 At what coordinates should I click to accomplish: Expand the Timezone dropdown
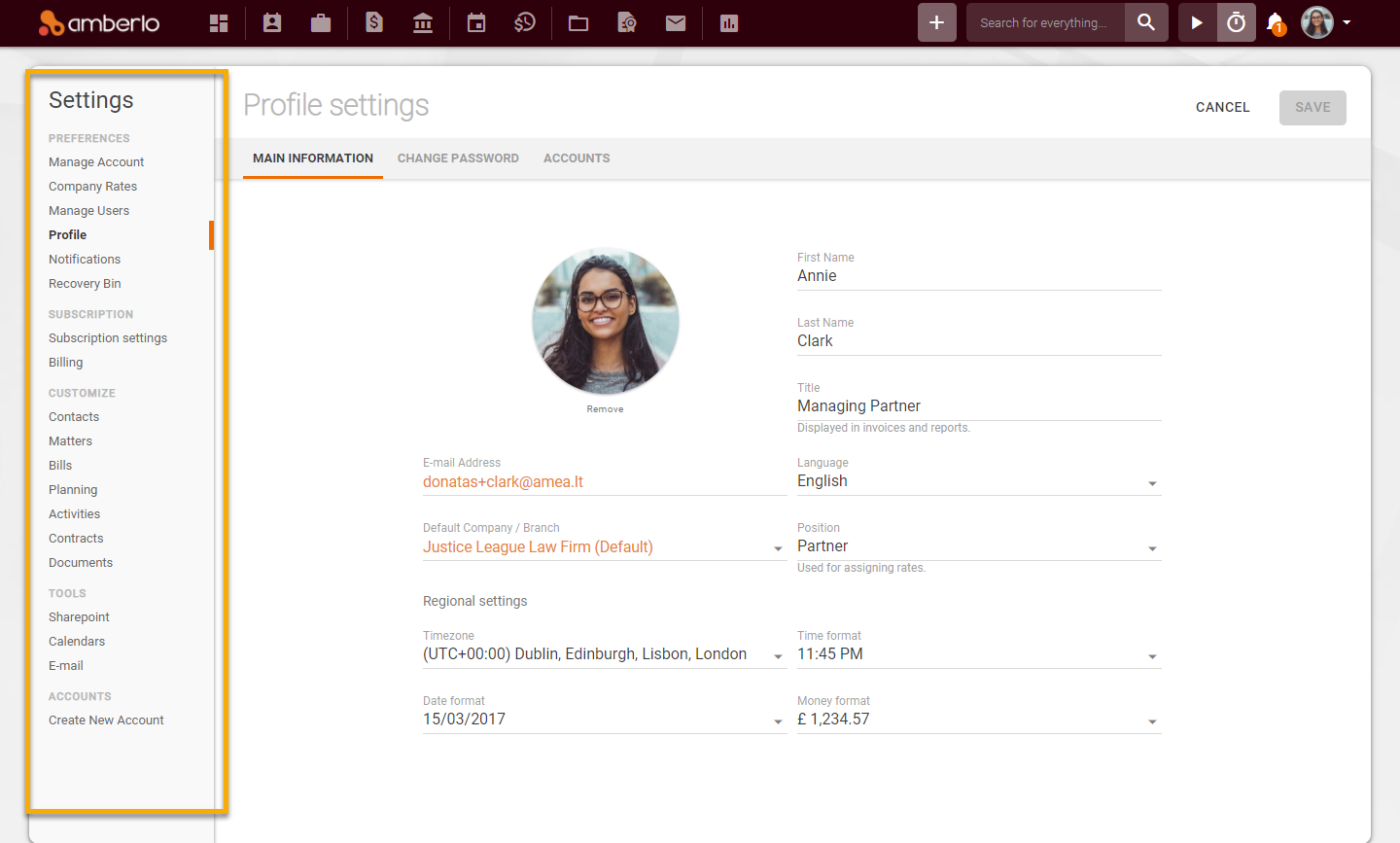605,654
